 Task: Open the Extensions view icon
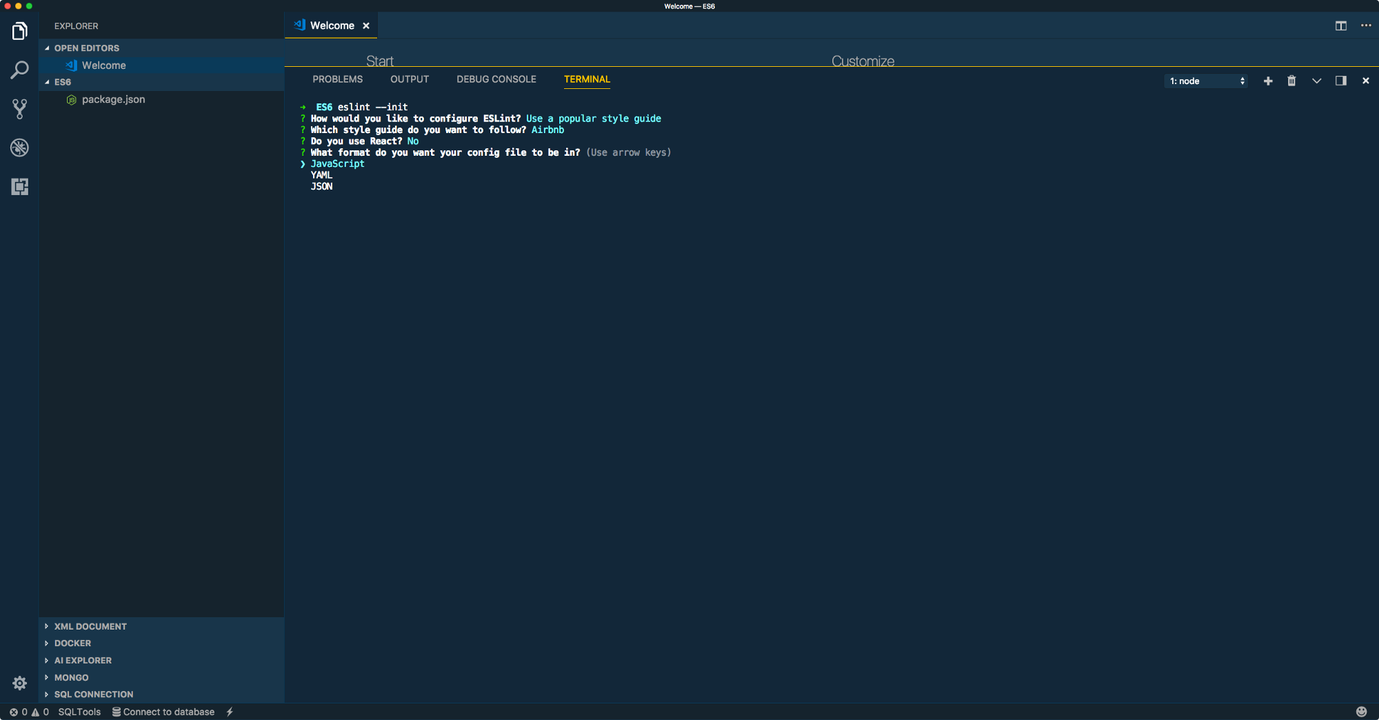click(x=19, y=186)
